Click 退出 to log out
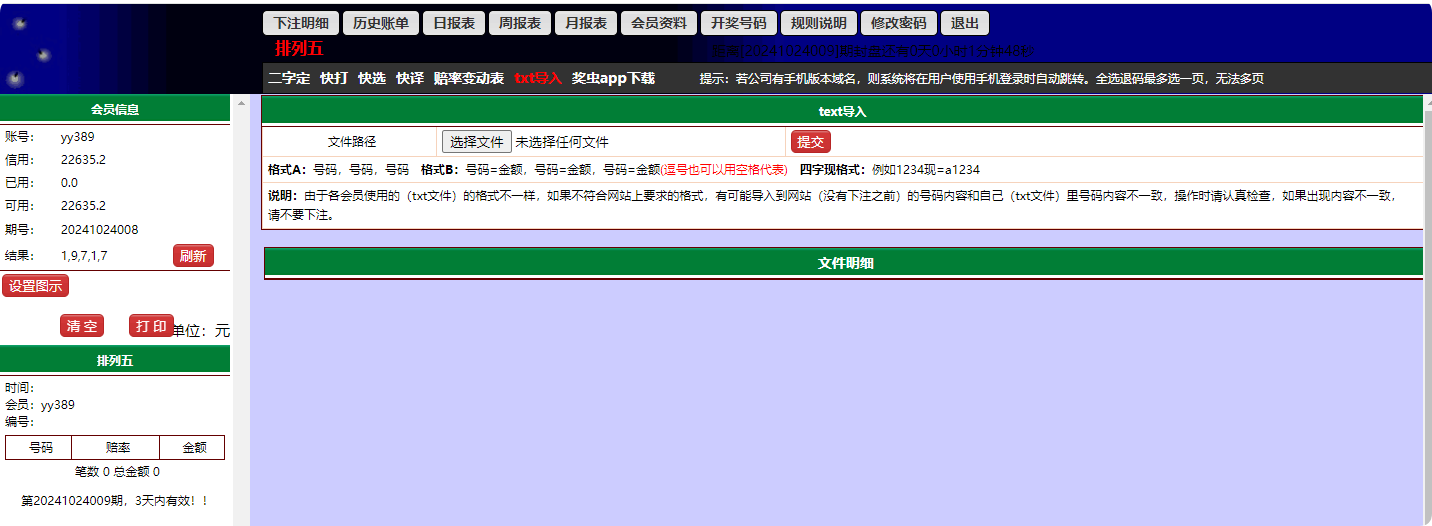This screenshot has height=526, width=1432. (x=965, y=23)
